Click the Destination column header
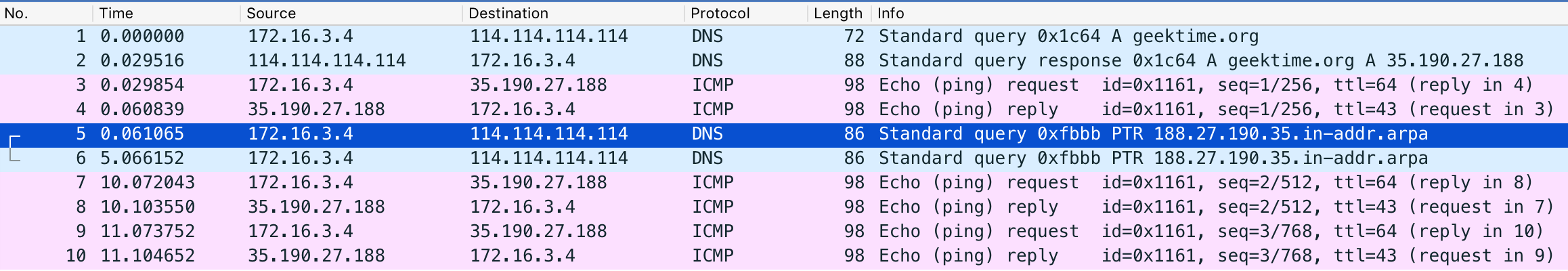The image size is (1568, 271). click(x=508, y=13)
